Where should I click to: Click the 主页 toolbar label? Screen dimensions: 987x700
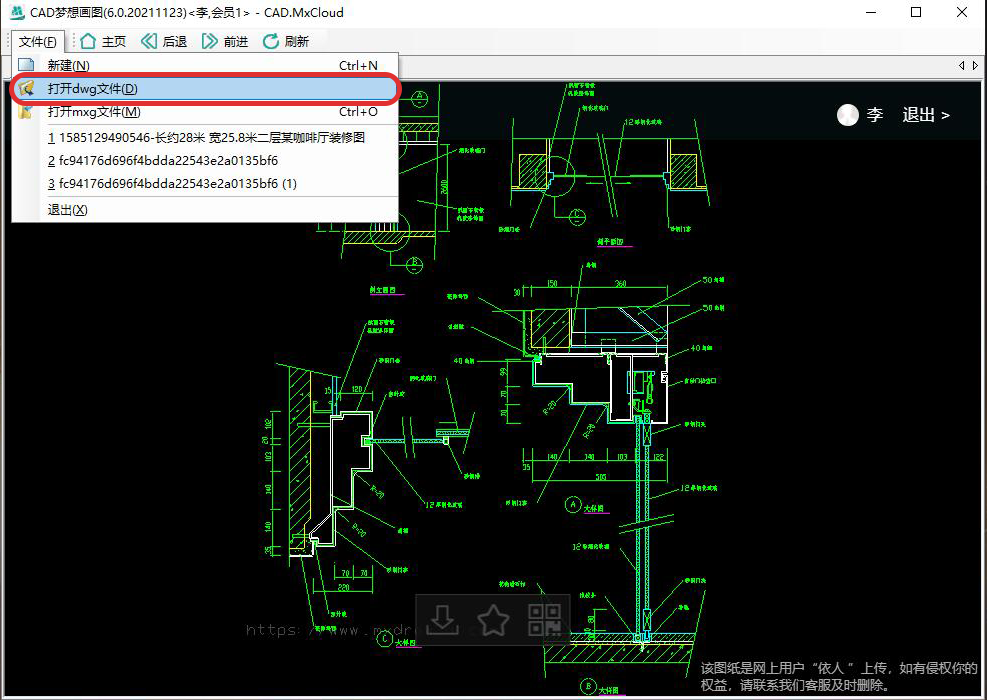click(x=114, y=42)
